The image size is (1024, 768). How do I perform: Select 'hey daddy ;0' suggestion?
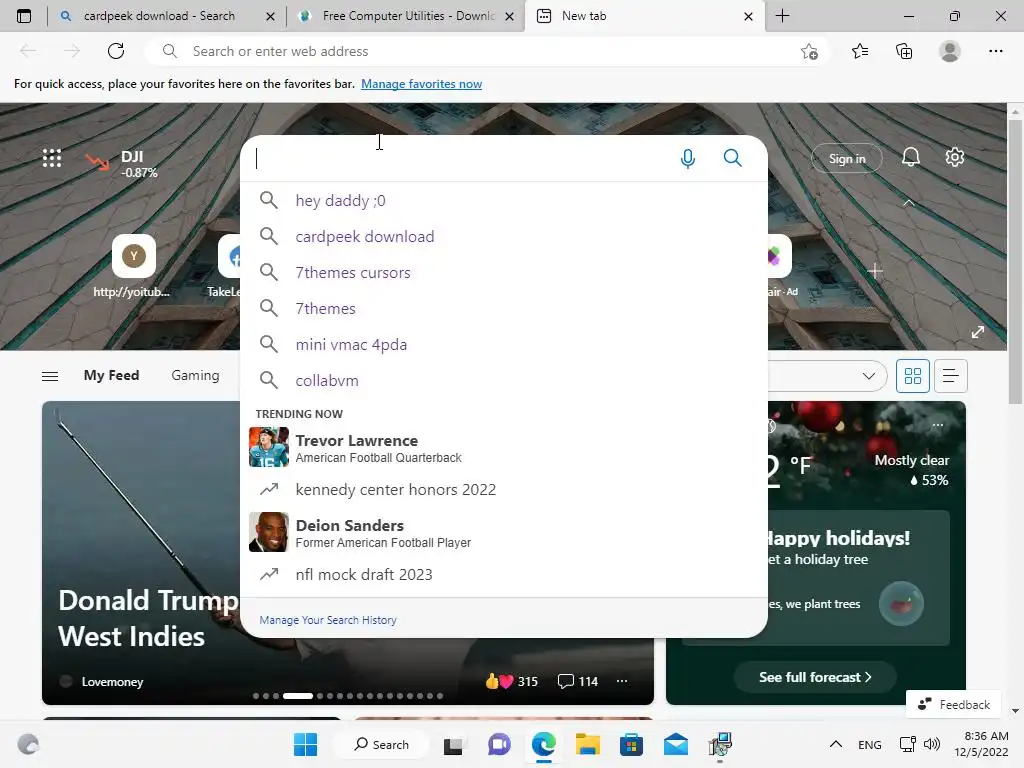pyautogui.click(x=504, y=200)
